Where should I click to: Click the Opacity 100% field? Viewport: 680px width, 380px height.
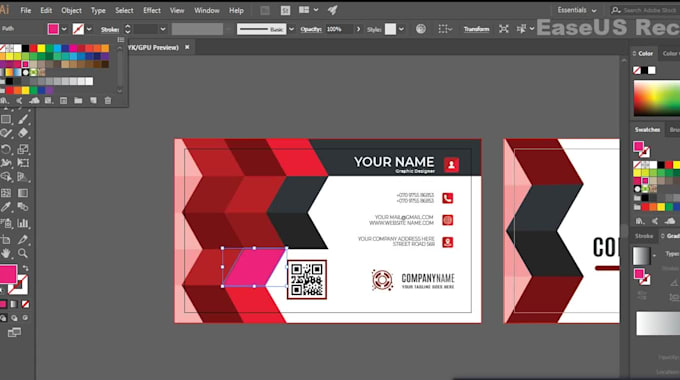339,29
